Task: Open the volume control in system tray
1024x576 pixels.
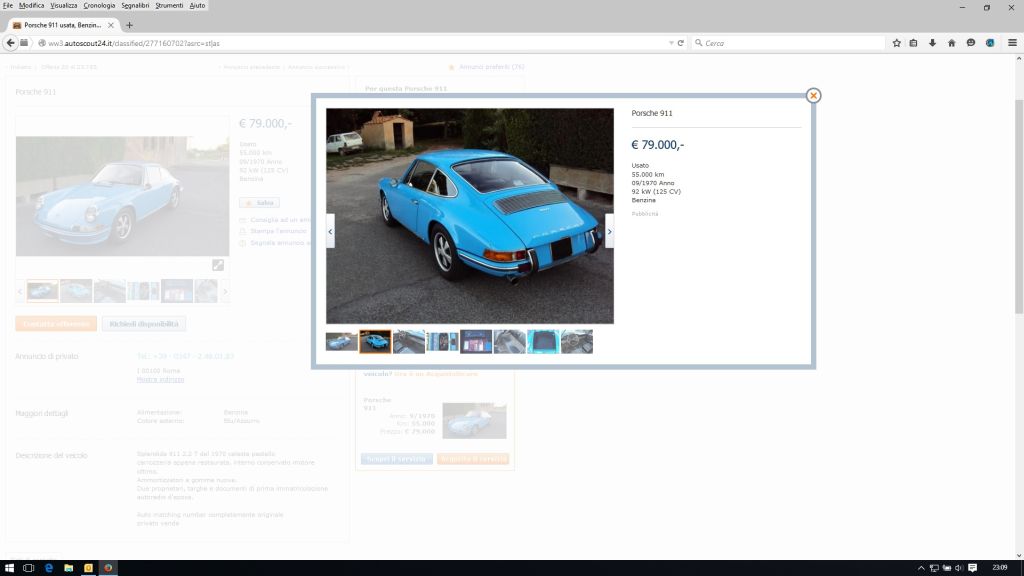Action: (x=959, y=568)
